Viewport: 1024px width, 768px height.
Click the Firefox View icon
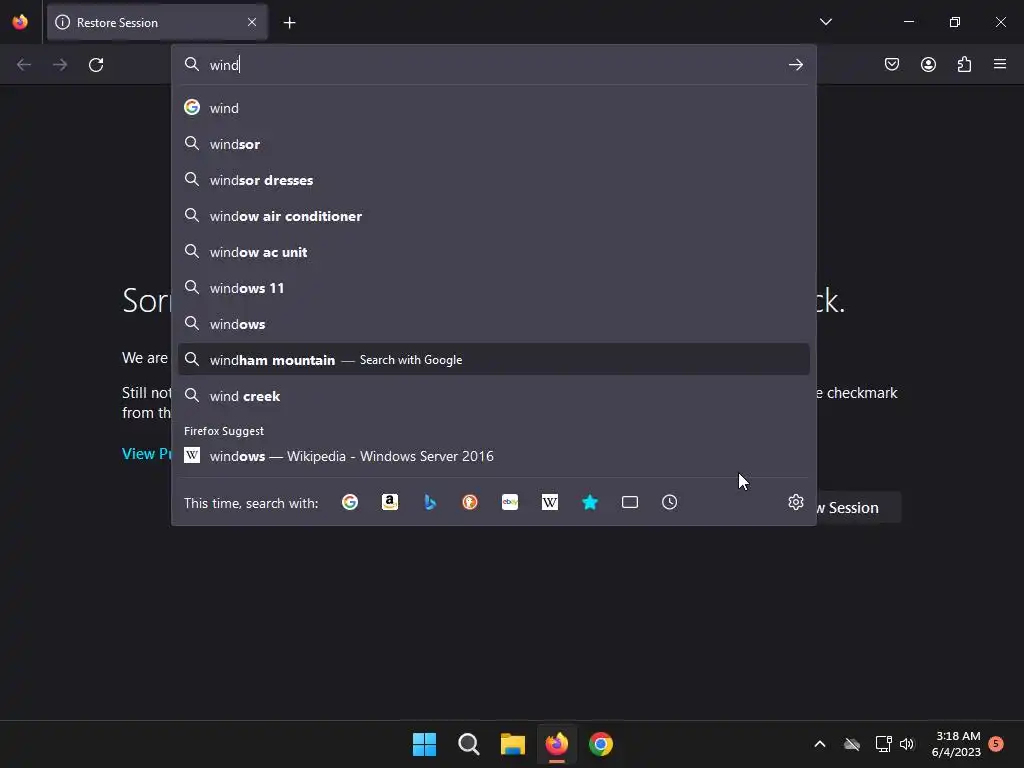pos(20,22)
